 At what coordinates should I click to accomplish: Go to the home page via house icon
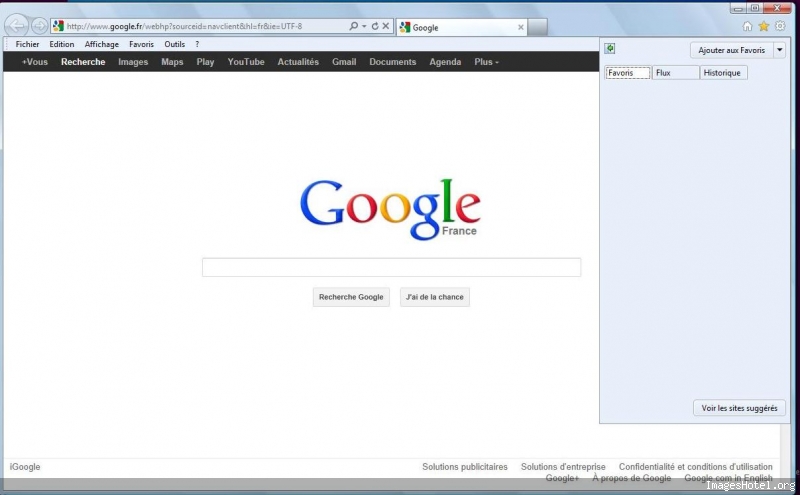(747, 26)
